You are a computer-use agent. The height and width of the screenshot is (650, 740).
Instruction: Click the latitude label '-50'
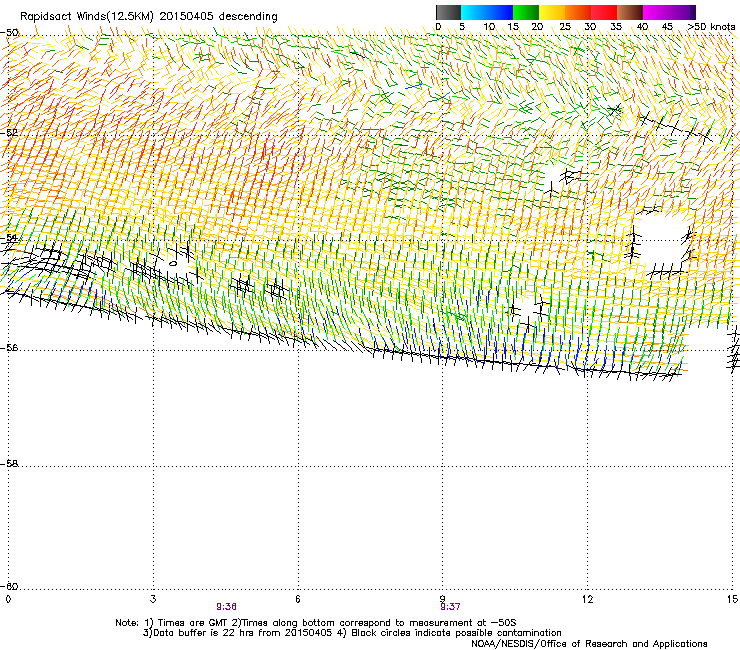pos(9,33)
